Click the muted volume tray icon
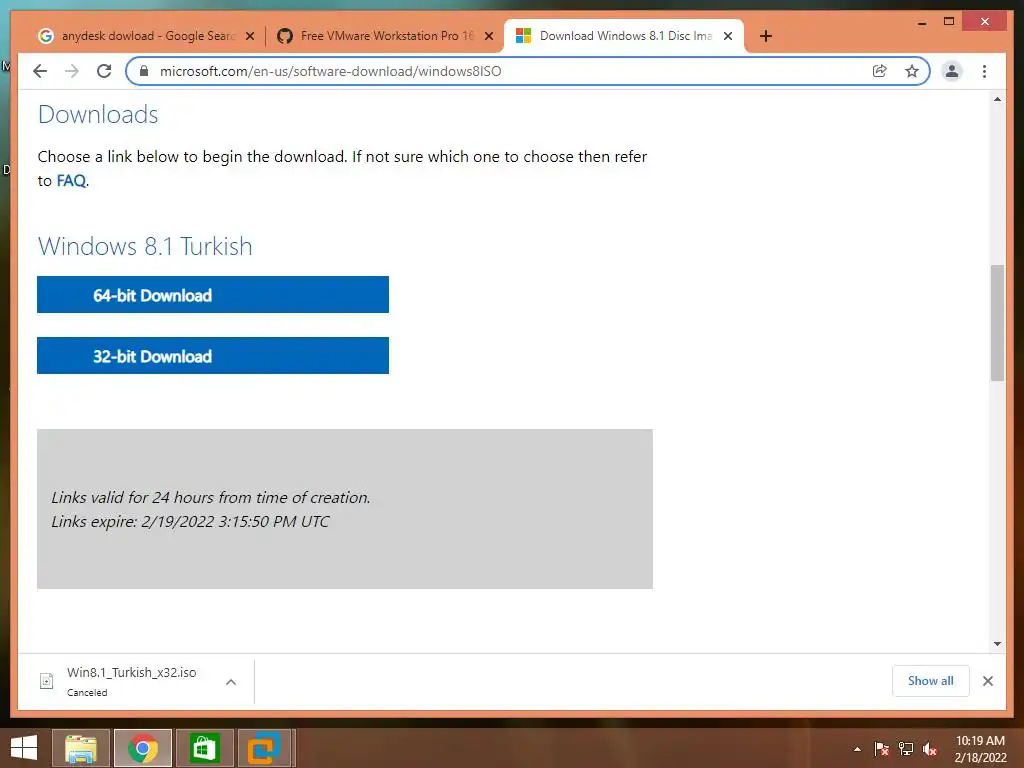This screenshot has width=1024, height=768. tap(930, 749)
